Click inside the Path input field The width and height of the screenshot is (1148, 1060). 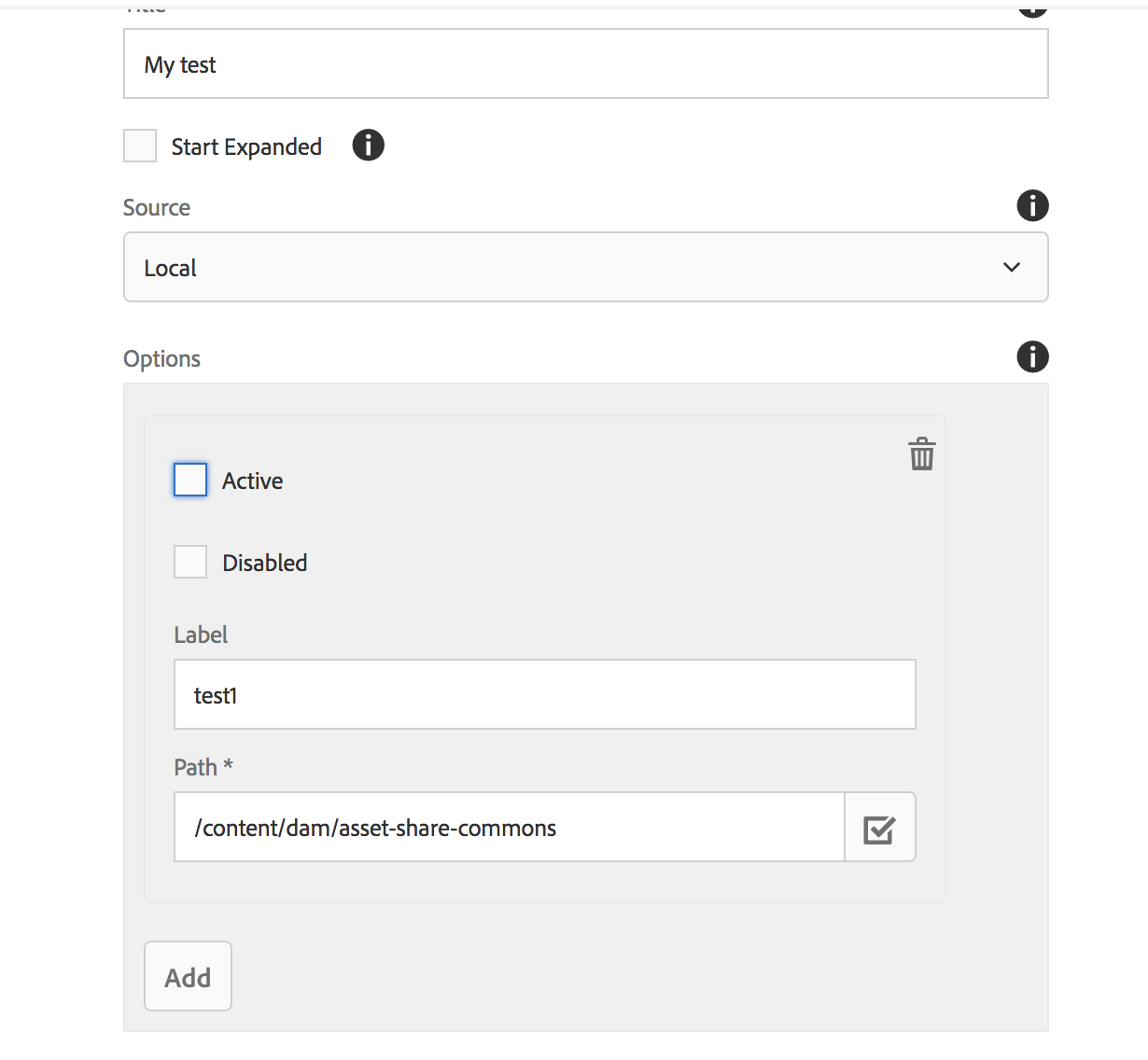(509, 826)
